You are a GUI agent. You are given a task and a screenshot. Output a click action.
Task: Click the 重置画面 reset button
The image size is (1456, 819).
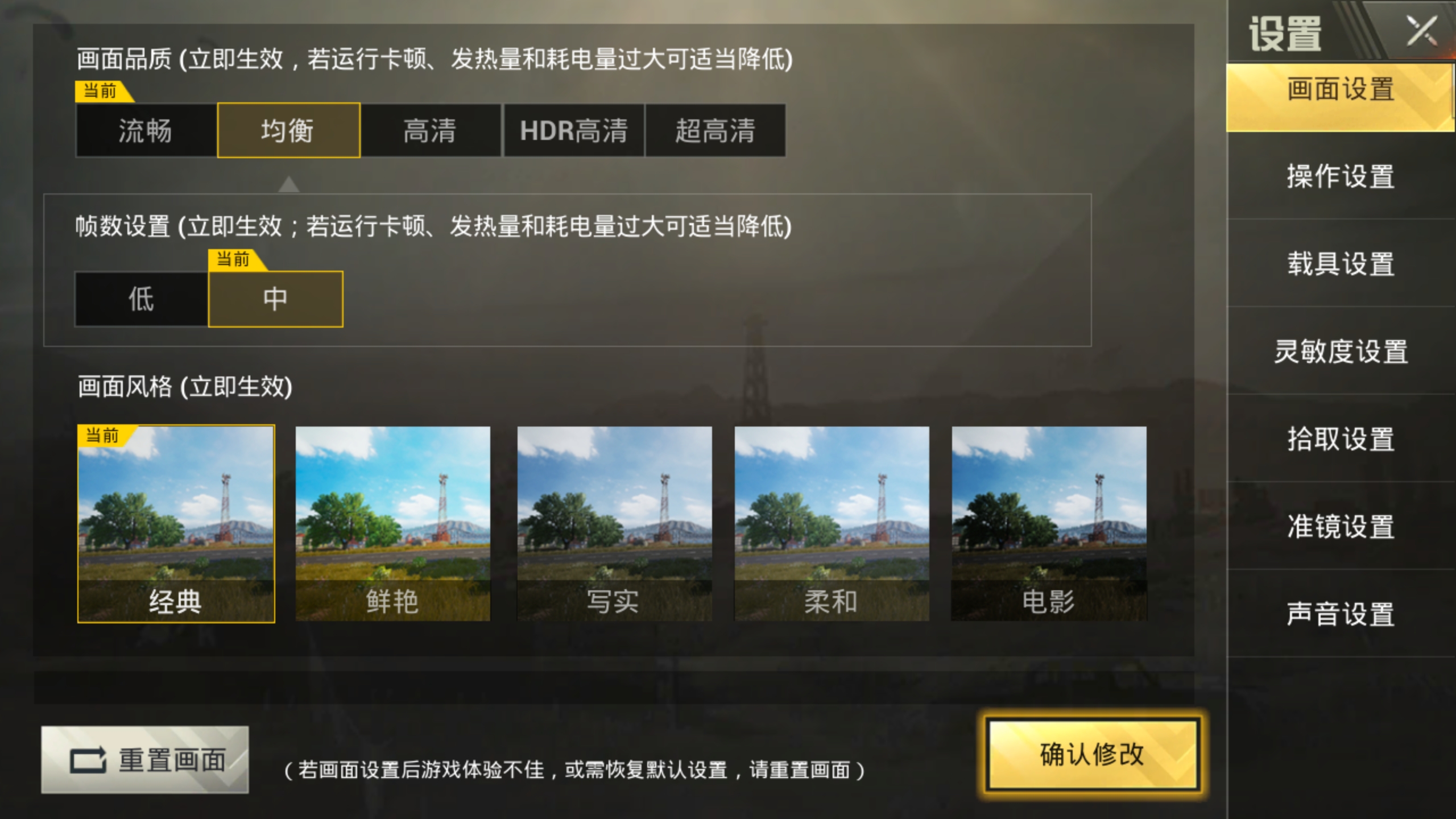[x=145, y=759]
